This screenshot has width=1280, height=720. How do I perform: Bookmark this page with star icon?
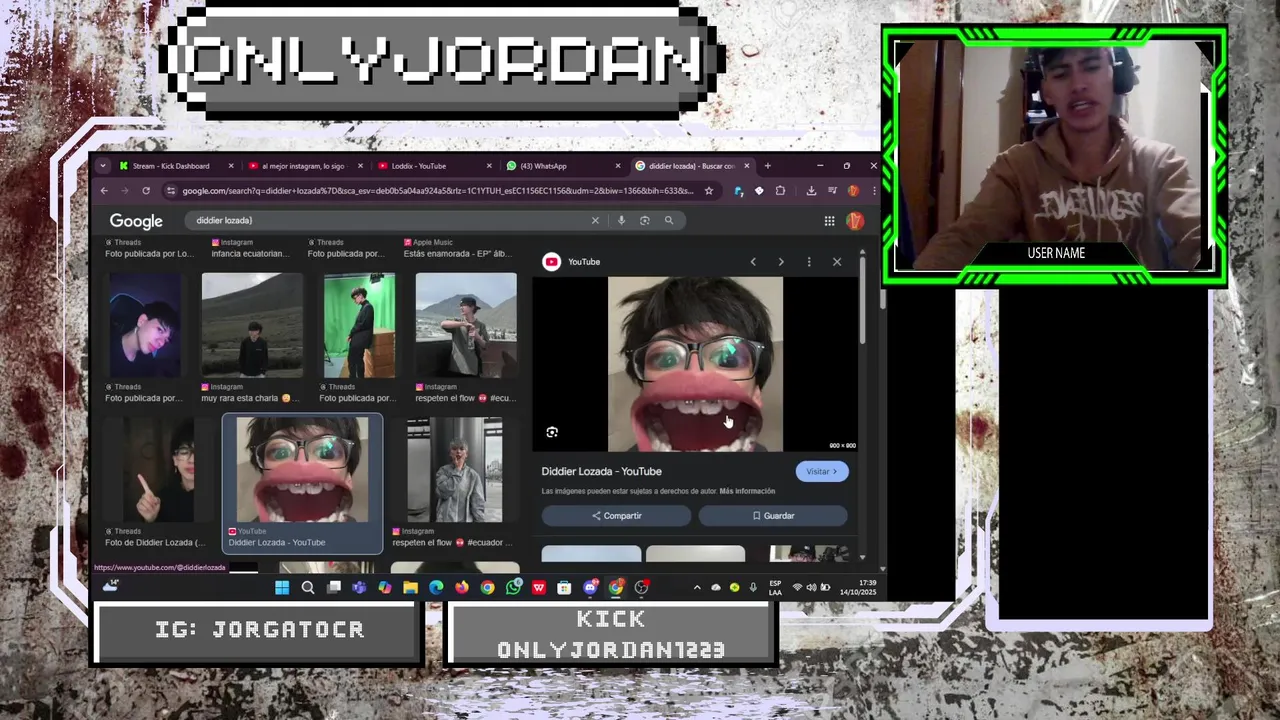coord(709,190)
